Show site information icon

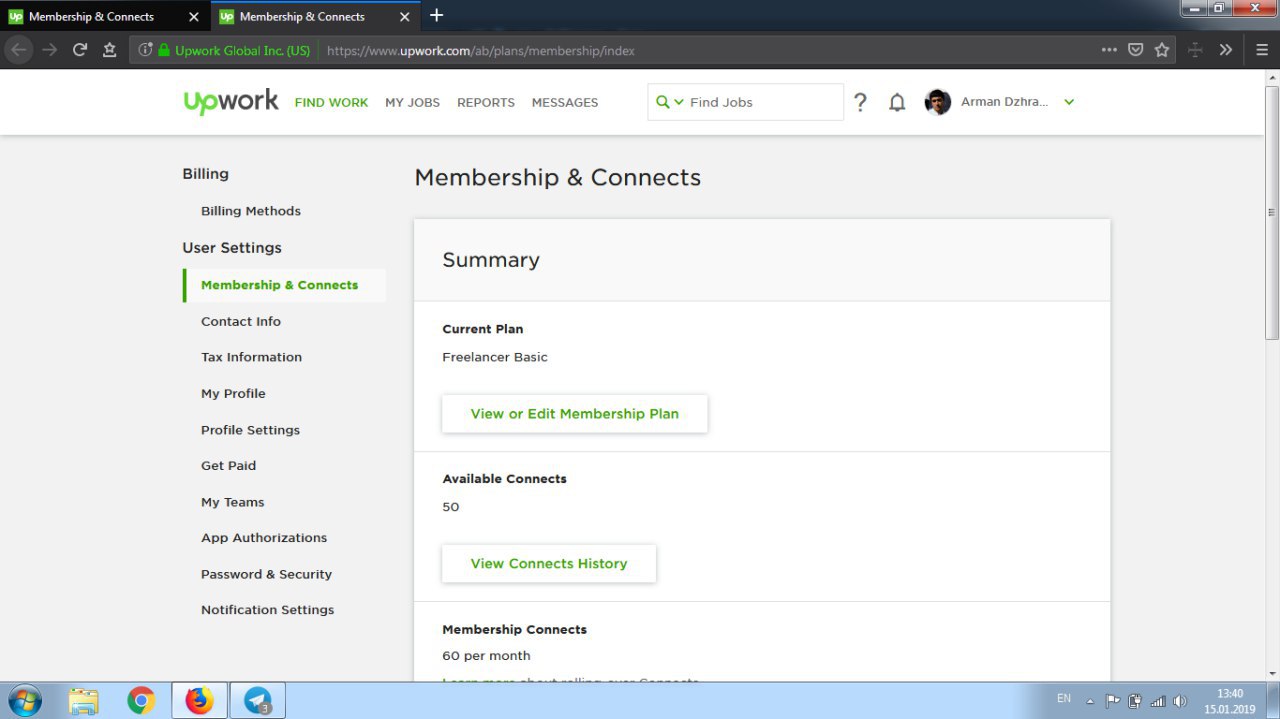145,50
